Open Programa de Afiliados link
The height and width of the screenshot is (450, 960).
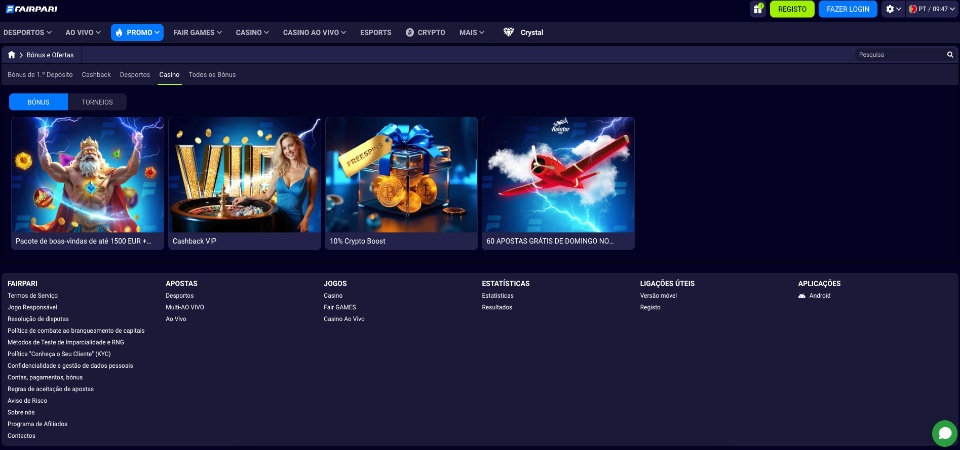(37, 424)
